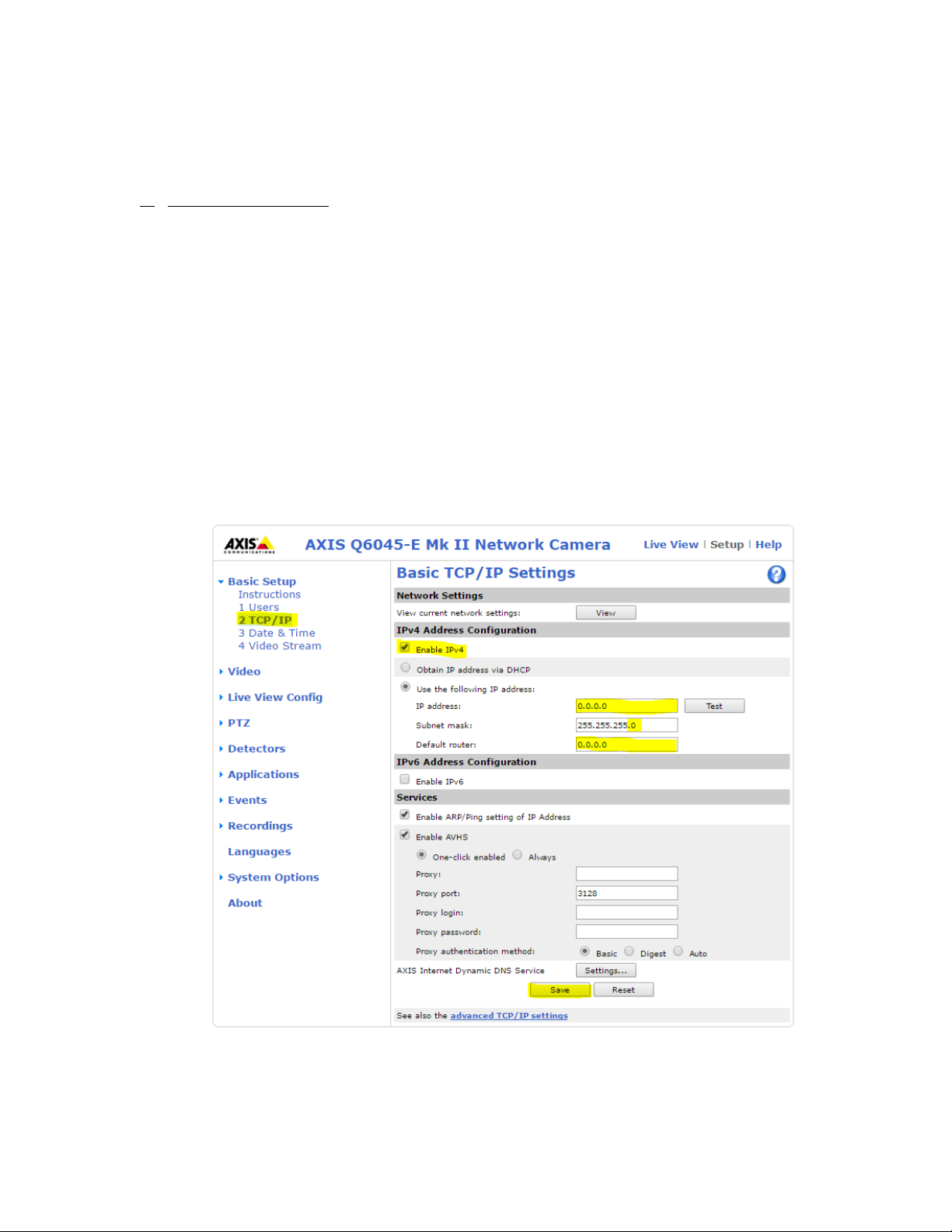The width and height of the screenshot is (952, 1232).
Task: Expand the PTZ sidebar section
Action: click(x=239, y=723)
